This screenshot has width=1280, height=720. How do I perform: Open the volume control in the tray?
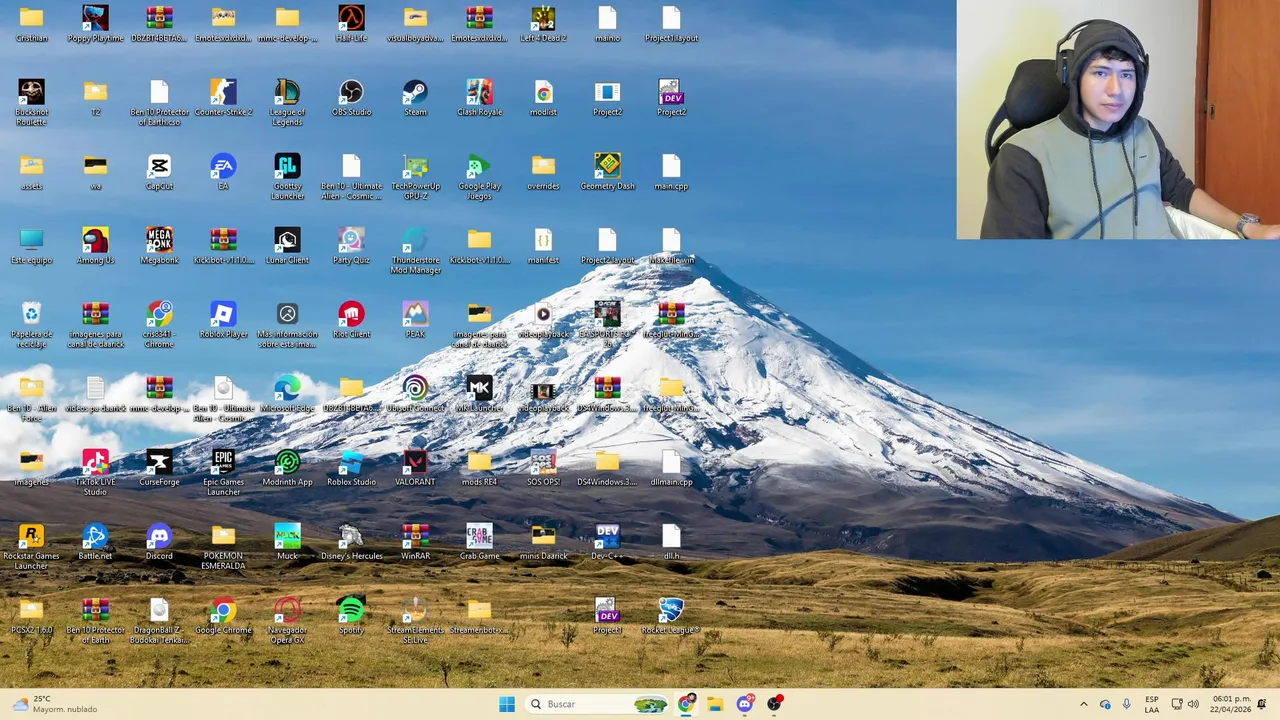[1193, 704]
